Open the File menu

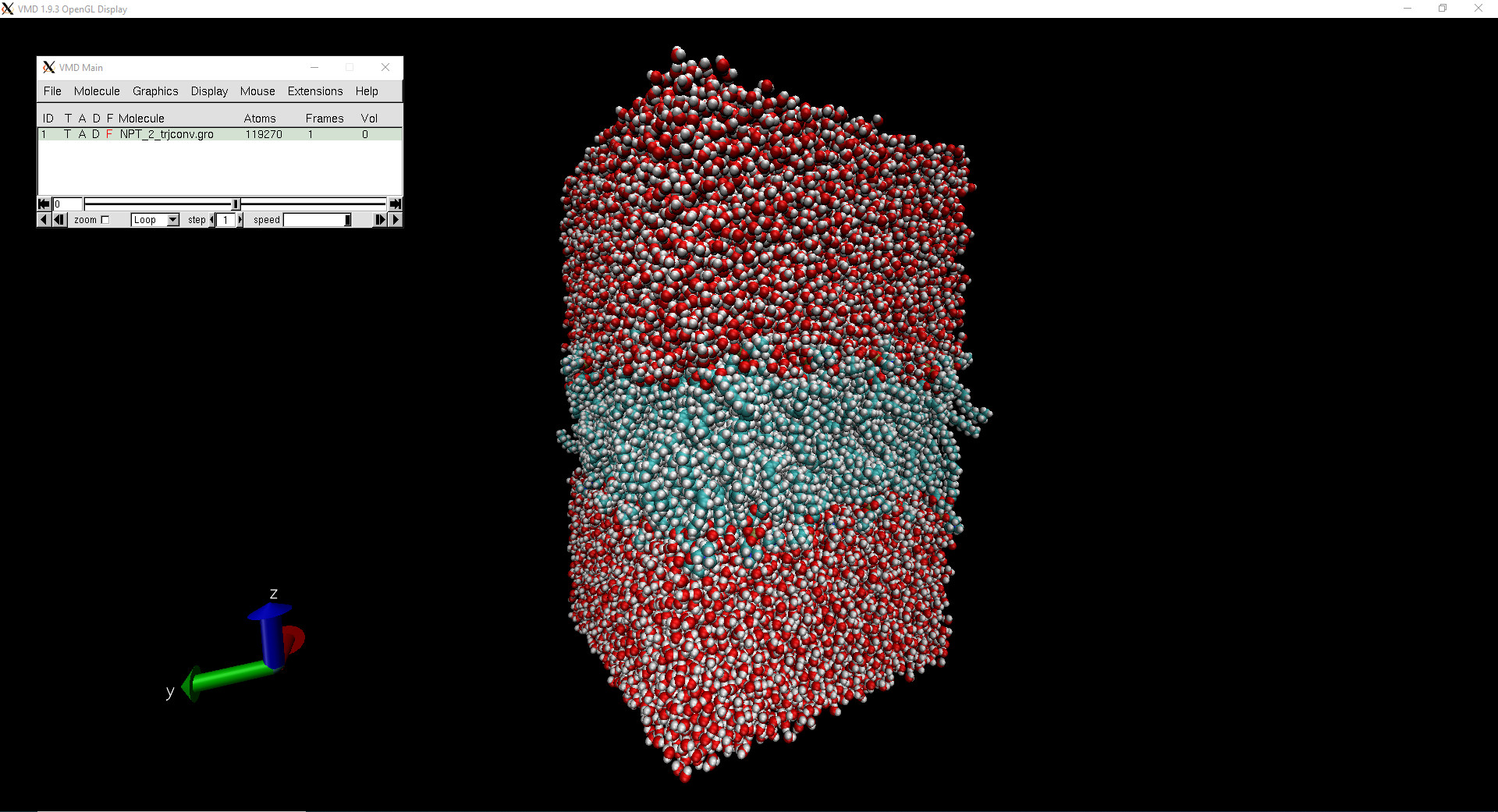point(52,91)
